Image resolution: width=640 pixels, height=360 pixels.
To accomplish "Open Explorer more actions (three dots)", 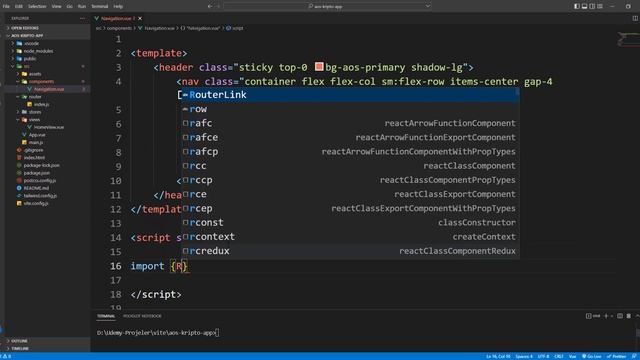I will pyautogui.click(x=82, y=18).
